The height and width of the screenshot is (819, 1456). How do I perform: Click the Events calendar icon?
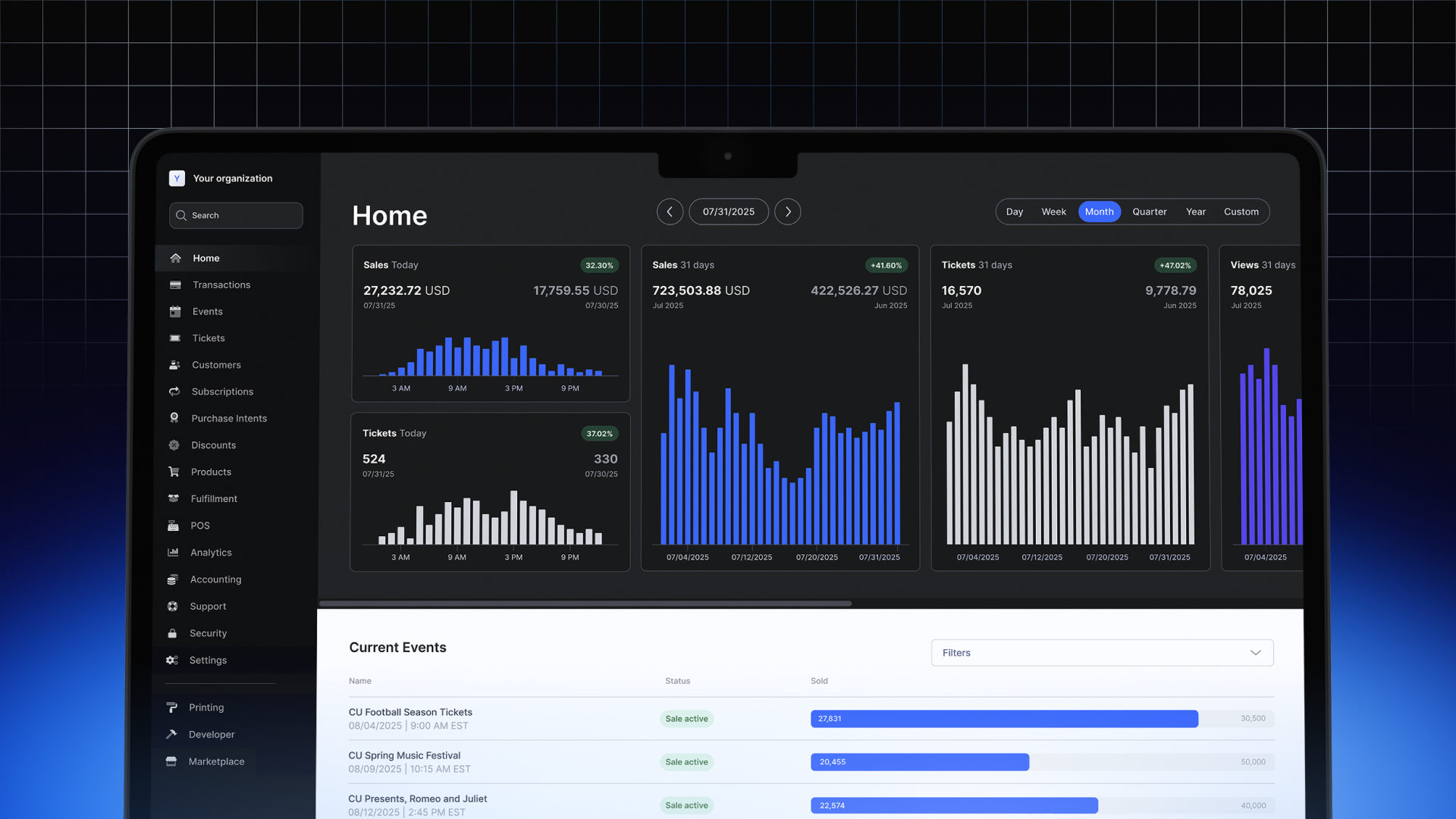pyautogui.click(x=175, y=312)
